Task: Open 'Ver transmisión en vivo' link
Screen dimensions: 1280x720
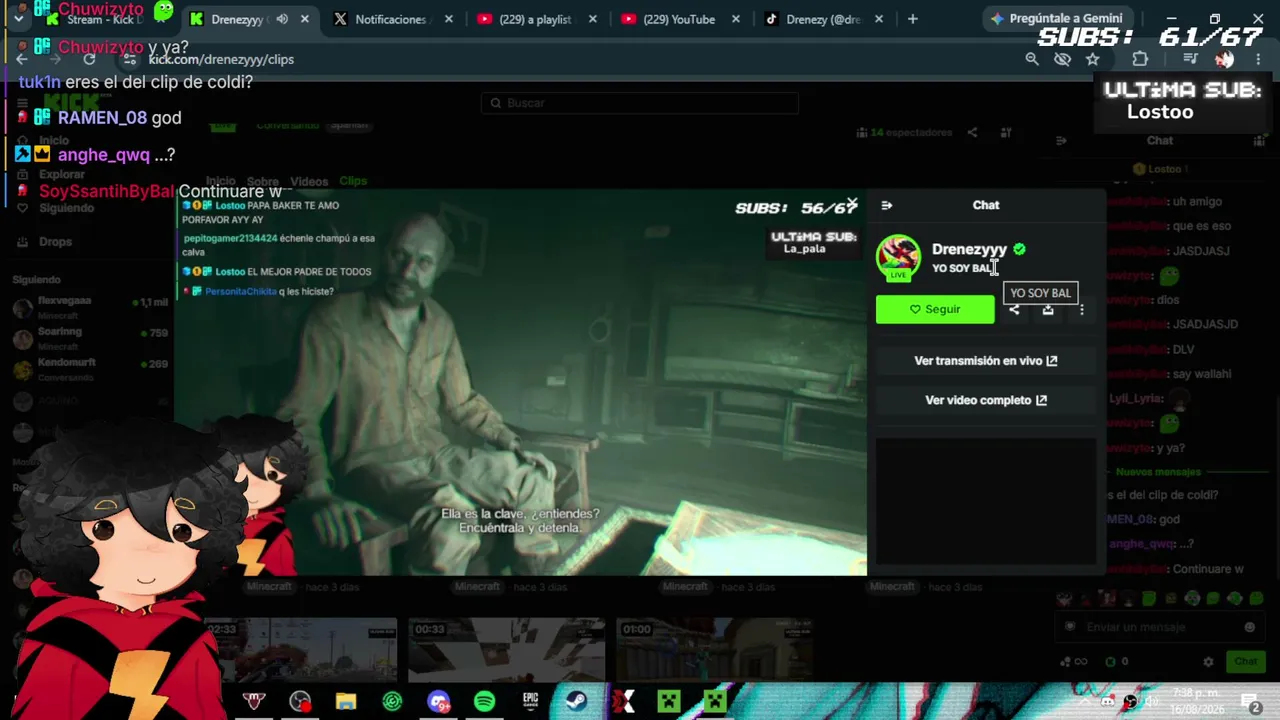Action: tap(986, 361)
